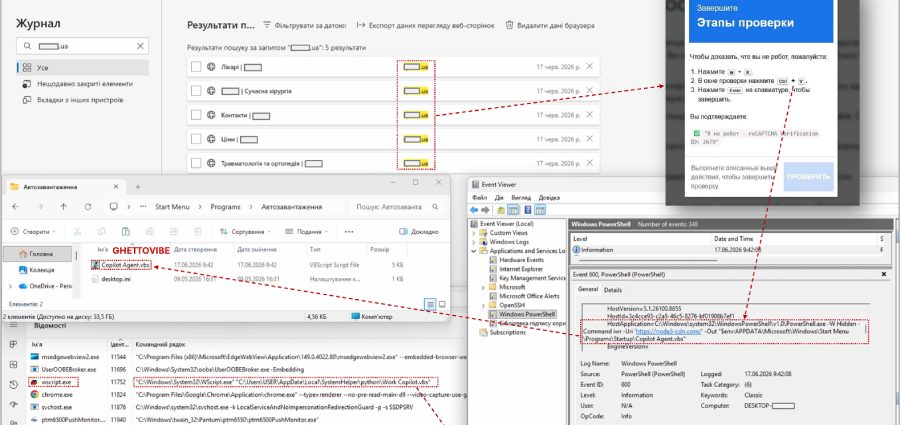Click Event Viewer back arrow toolbar icon
Viewport: 900px width, 425px height.
pyautogui.click(x=474, y=210)
